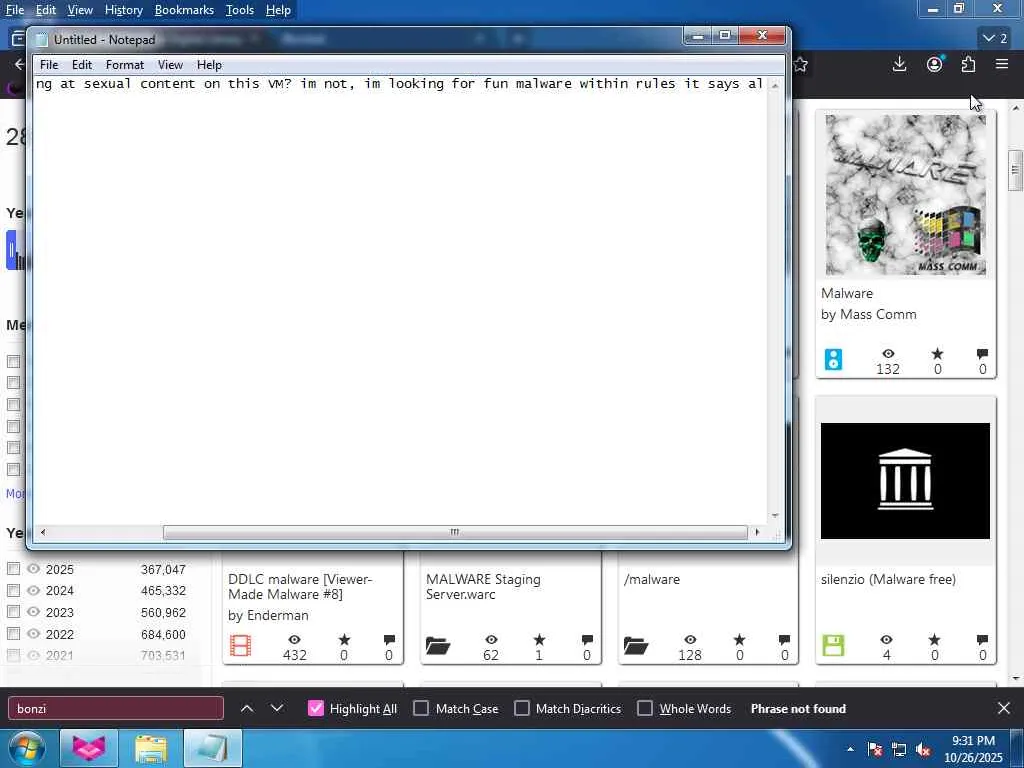
Task: Click the Notepad horizontal scrollbar left arrow
Action: click(42, 532)
